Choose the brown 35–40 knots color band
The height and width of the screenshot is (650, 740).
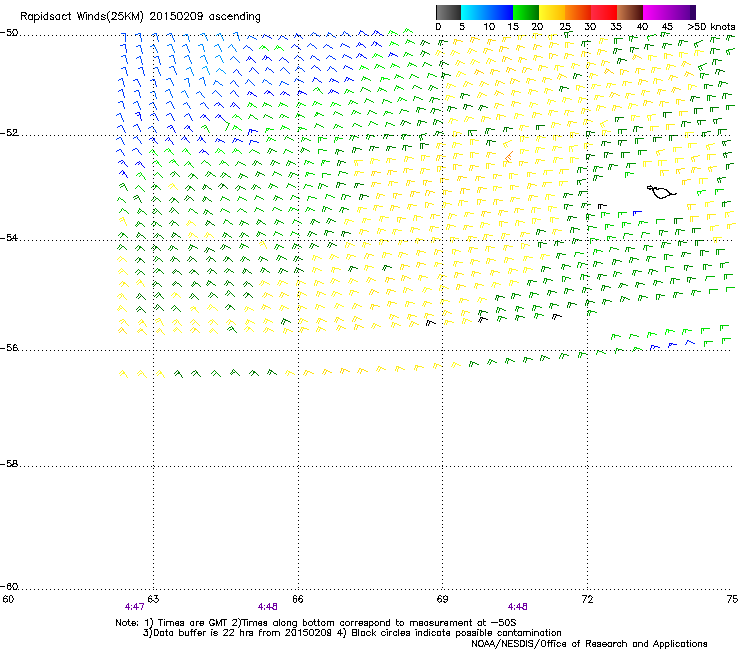[x=630, y=12]
